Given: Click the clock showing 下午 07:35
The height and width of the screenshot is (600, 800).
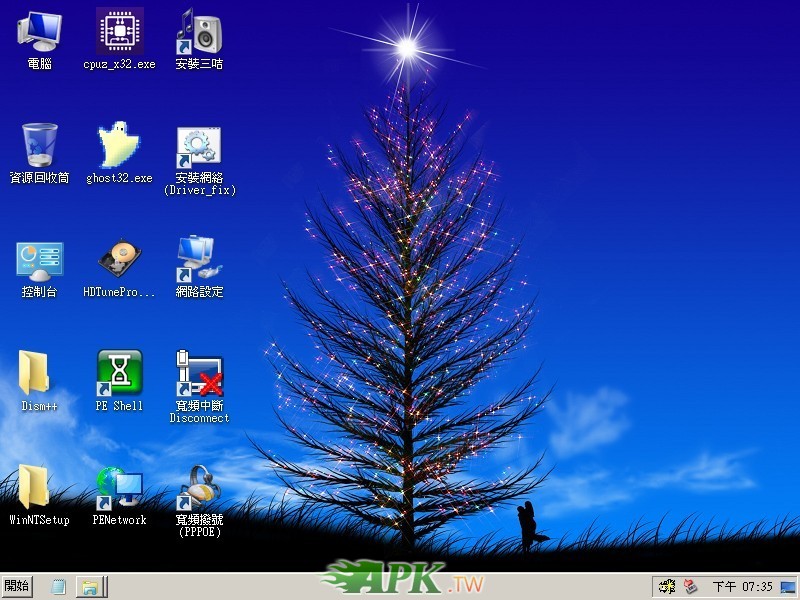Looking at the screenshot, I should [742, 587].
